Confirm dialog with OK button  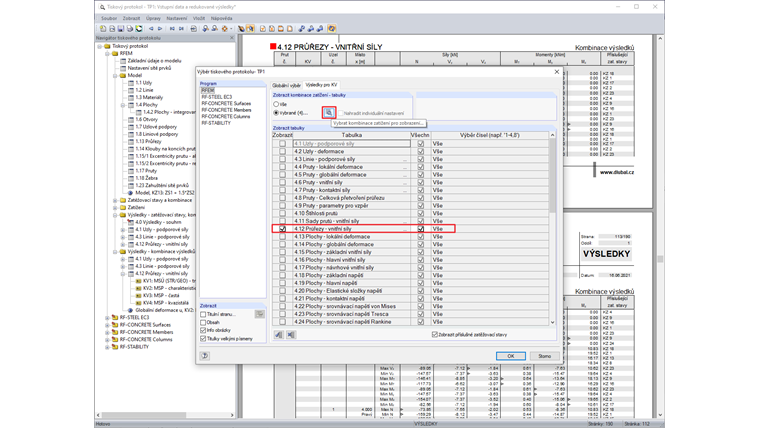pyautogui.click(x=511, y=356)
